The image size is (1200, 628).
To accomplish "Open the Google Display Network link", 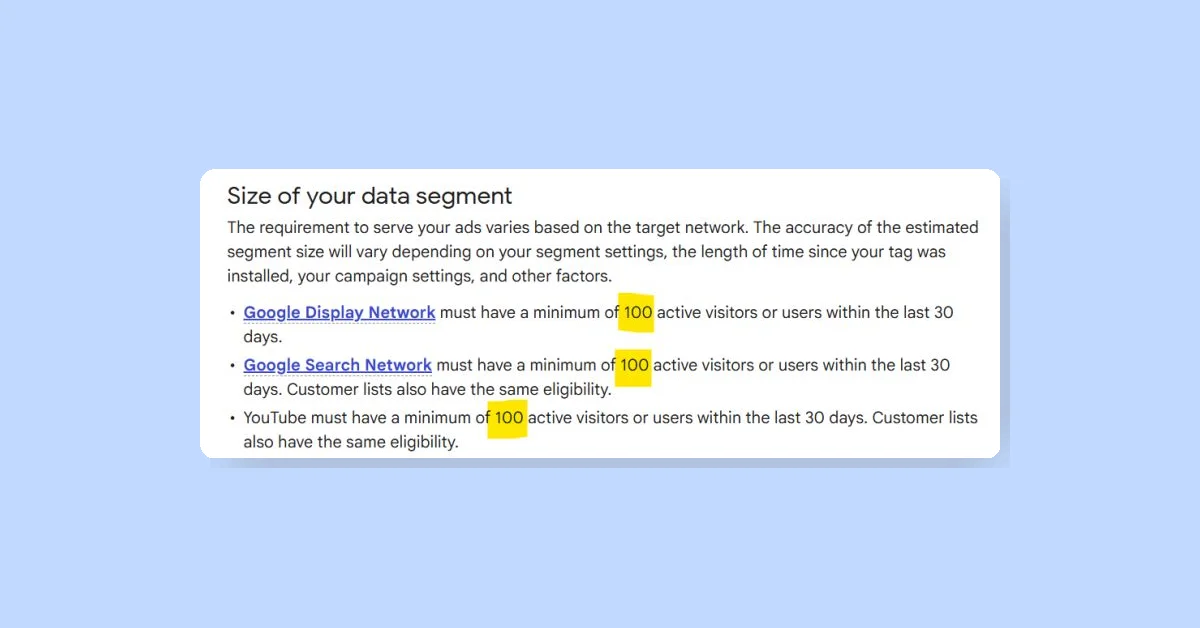I will pyautogui.click(x=339, y=312).
